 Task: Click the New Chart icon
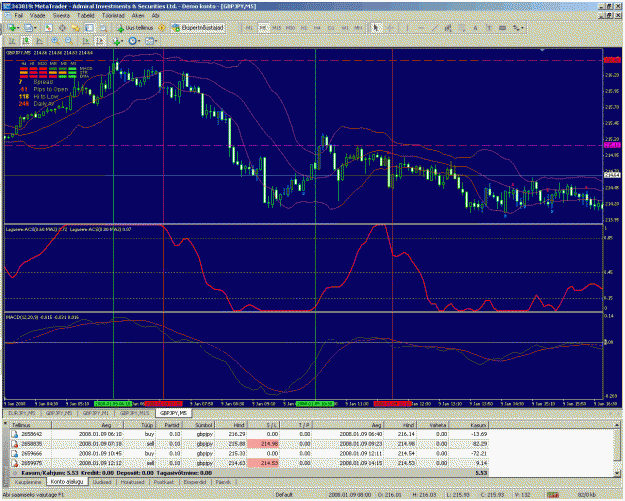[11, 28]
